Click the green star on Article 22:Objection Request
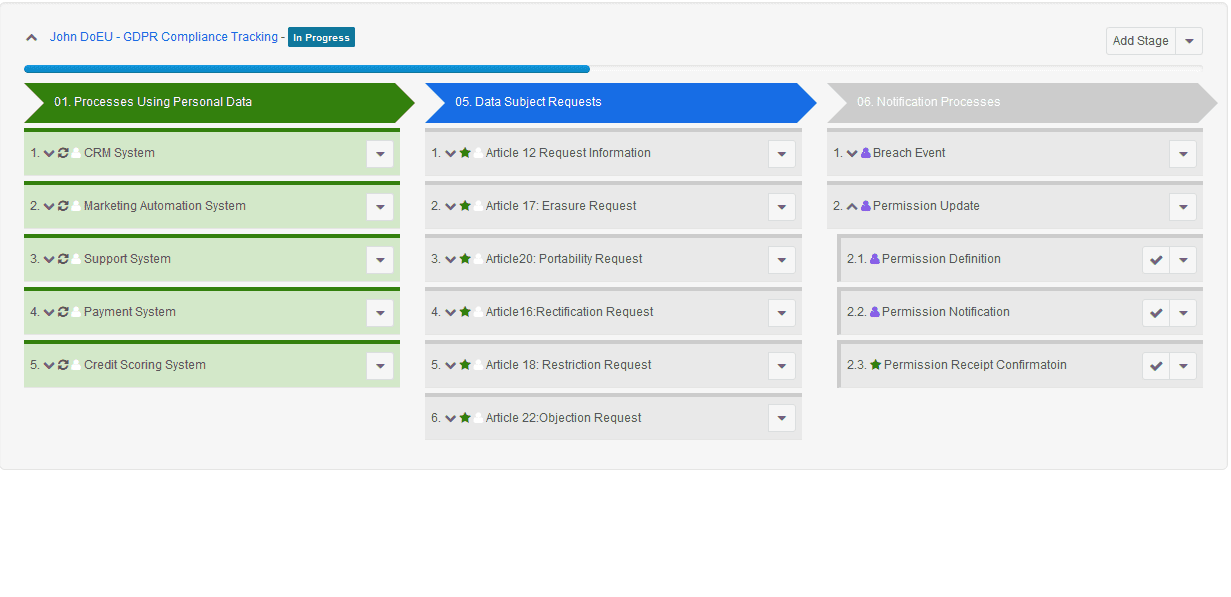This screenshot has height=597, width=1231. 465,418
